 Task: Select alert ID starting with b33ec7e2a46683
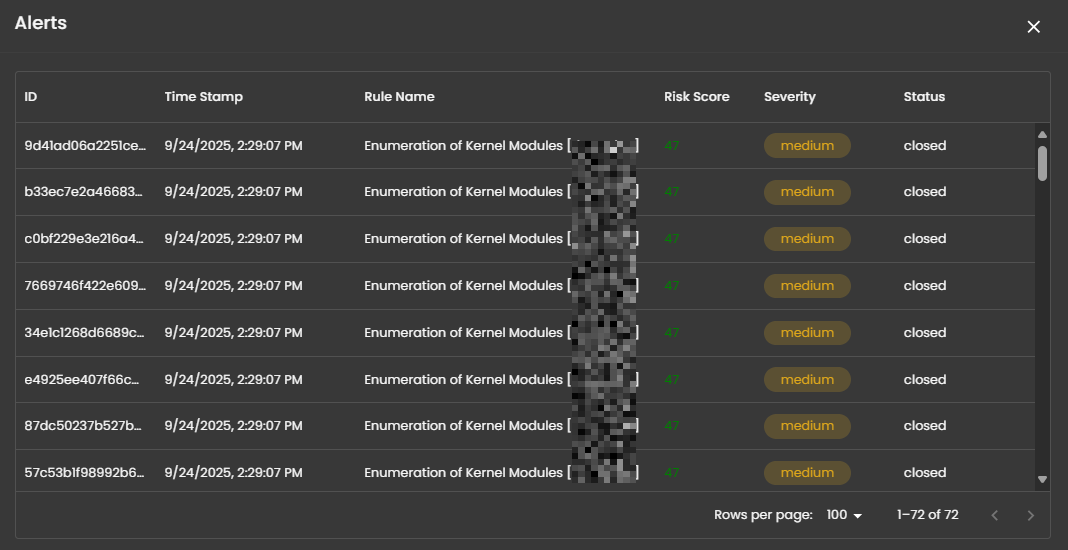point(85,192)
